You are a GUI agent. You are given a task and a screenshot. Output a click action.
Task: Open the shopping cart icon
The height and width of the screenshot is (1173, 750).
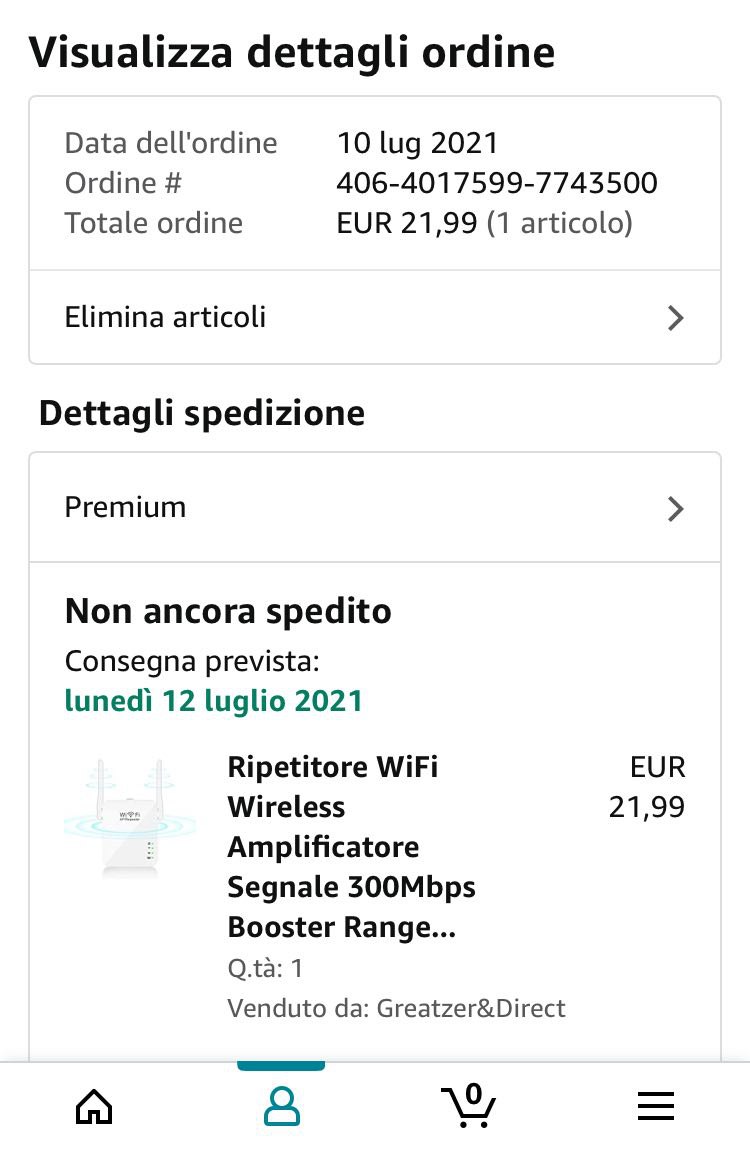tap(468, 1107)
